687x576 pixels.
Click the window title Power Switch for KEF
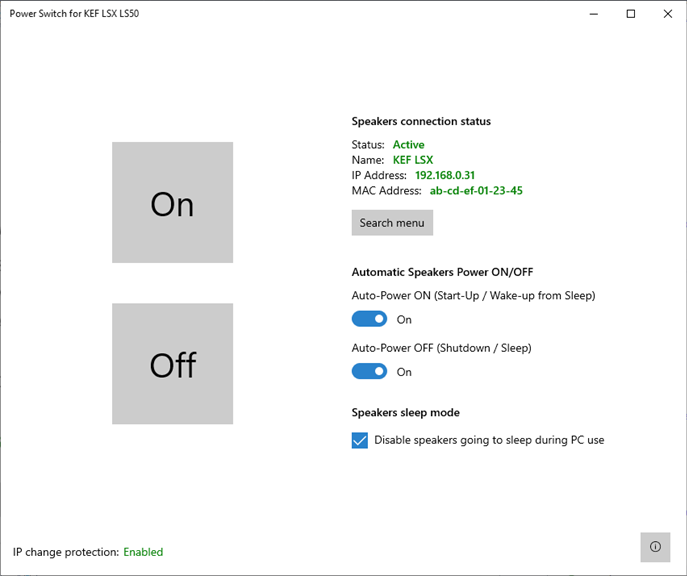[74, 14]
